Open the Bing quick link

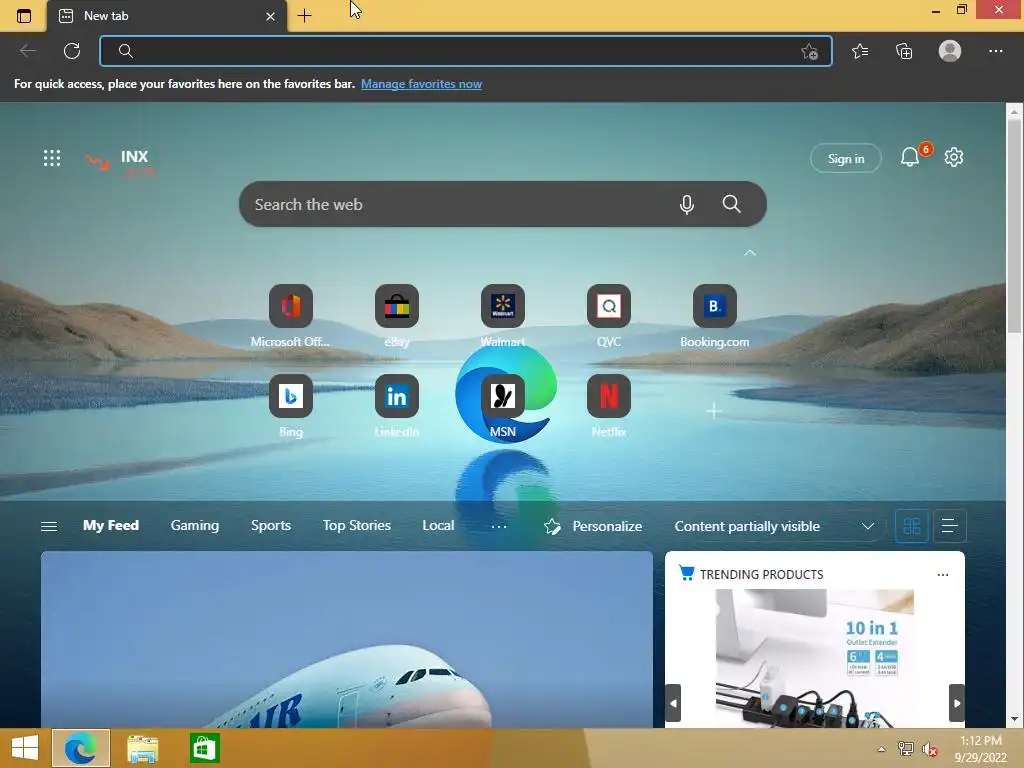tap(291, 406)
